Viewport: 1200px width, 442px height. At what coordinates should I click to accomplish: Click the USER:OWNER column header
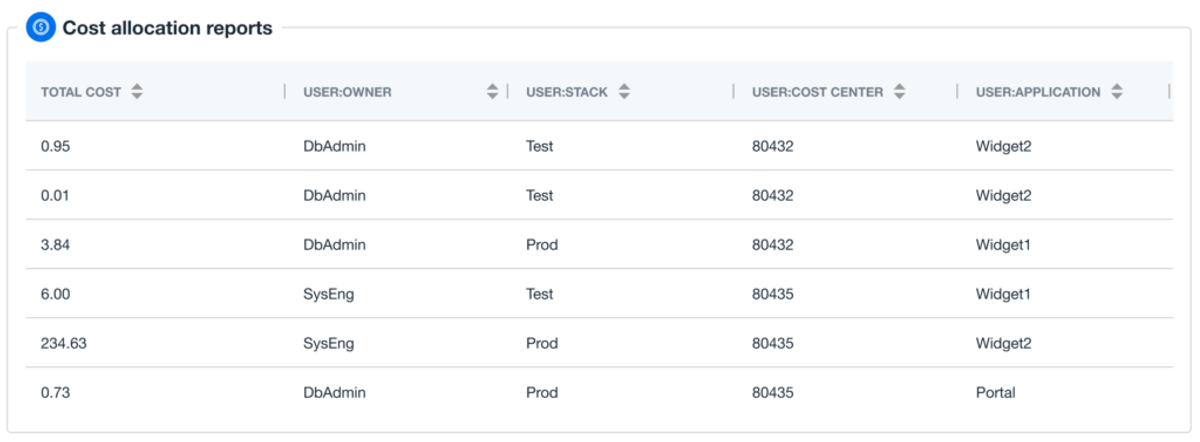click(x=347, y=92)
